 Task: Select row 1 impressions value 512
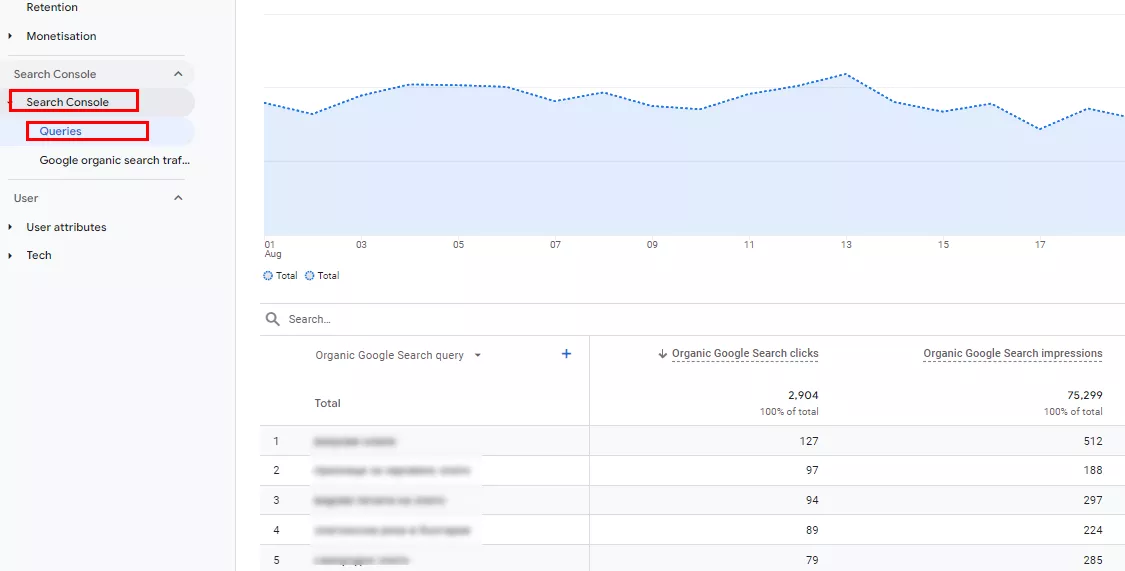click(1093, 441)
